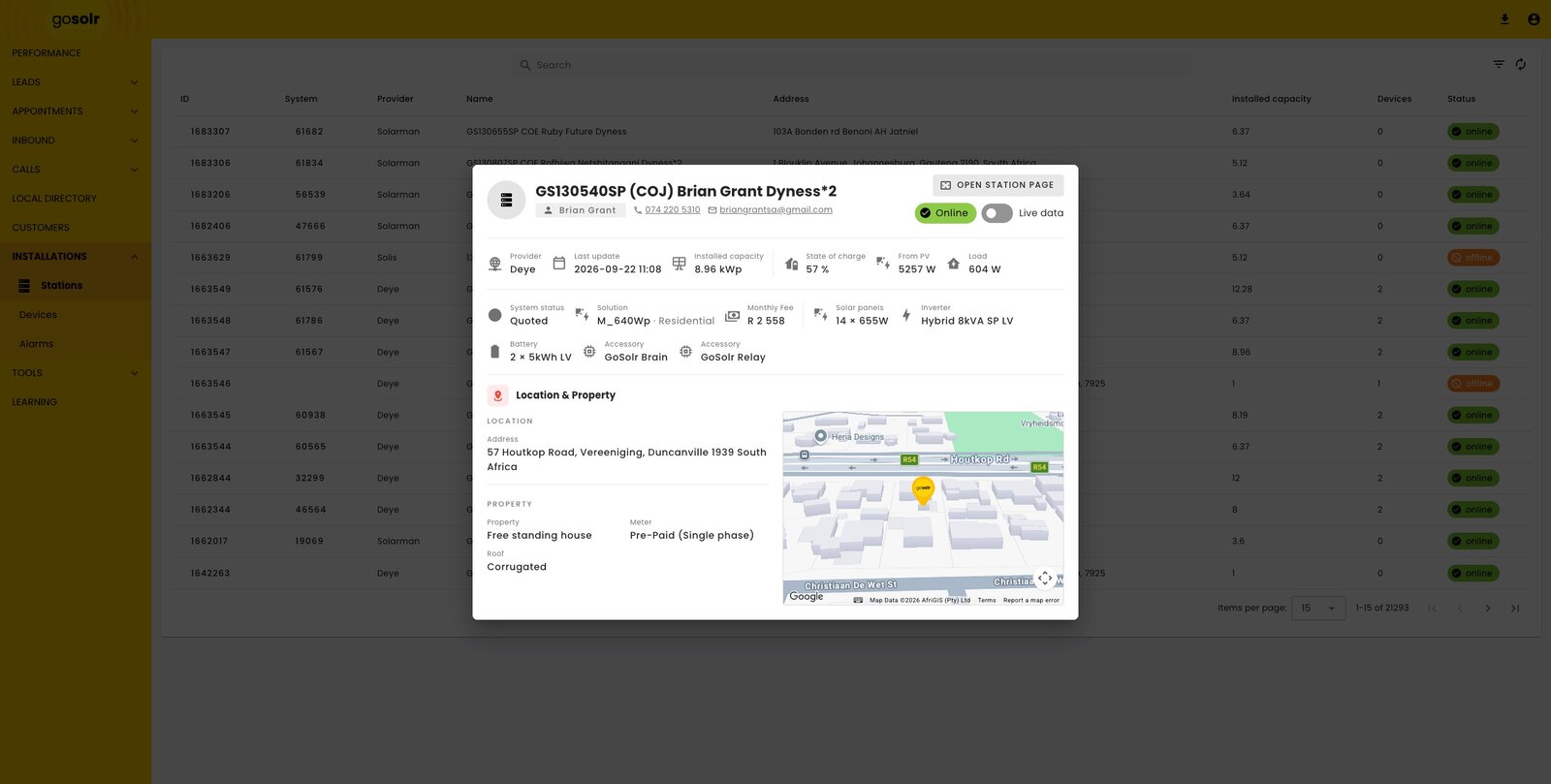
Task: Click the station avatar icon in dialog
Action: tap(506, 201)
